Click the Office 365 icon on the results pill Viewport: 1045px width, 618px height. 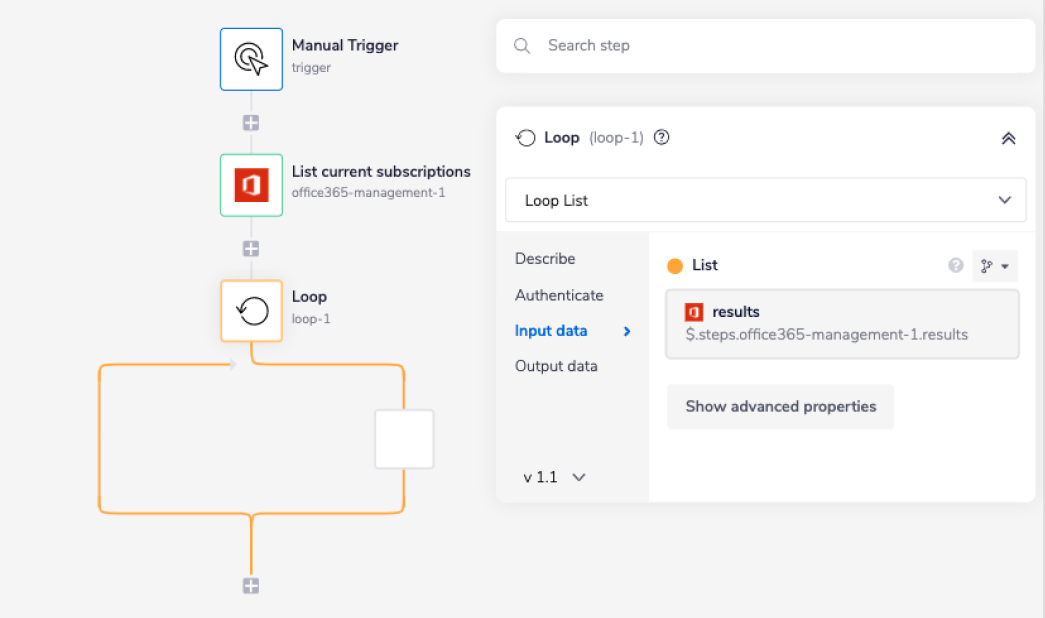697,311
